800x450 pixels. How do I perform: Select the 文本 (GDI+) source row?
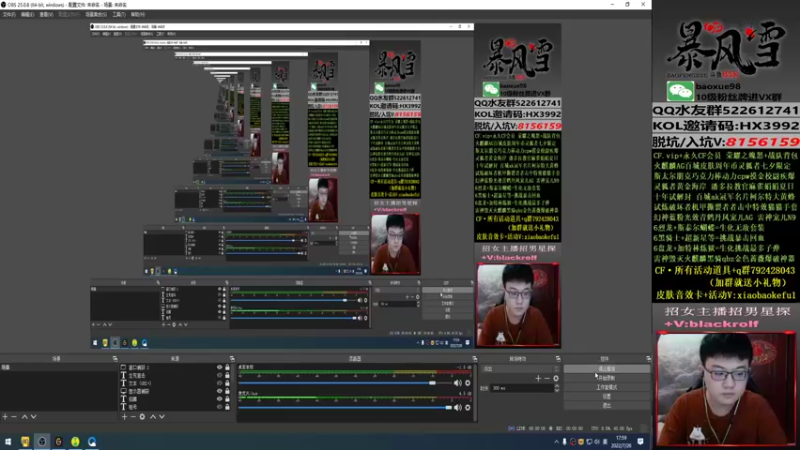point(176,383)
